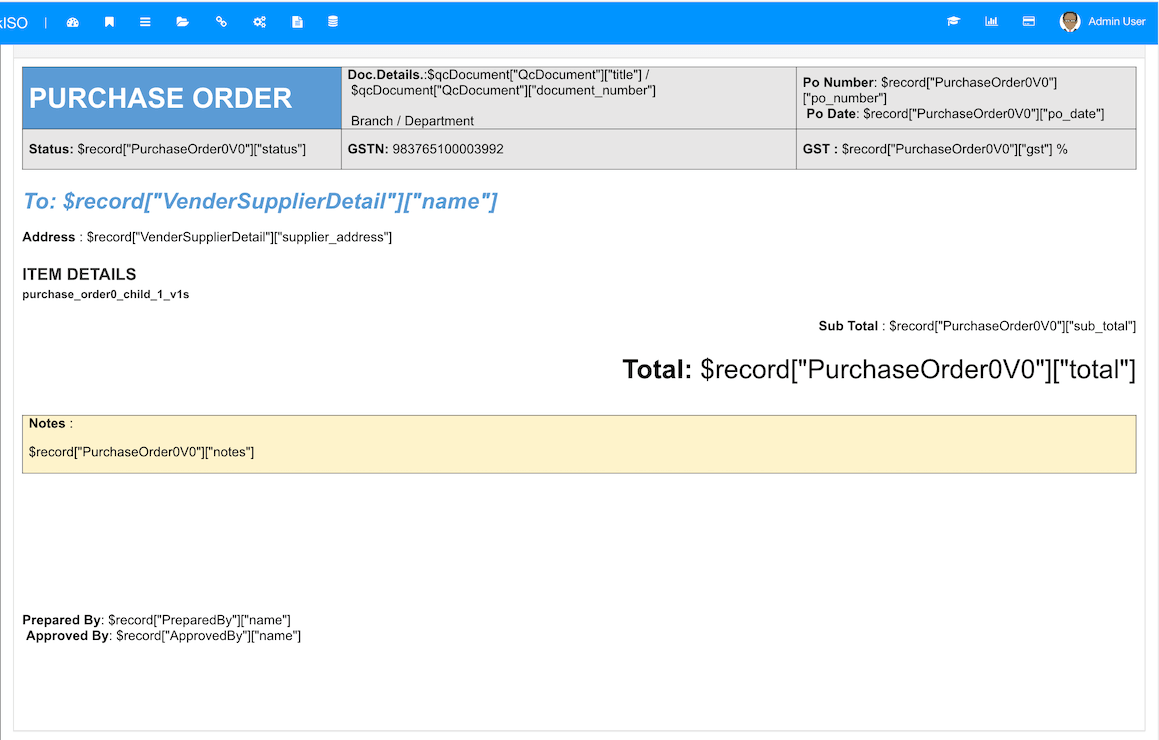The image size is (1159, 740).
Task: Click the document file icon
Action: [297, 22]
